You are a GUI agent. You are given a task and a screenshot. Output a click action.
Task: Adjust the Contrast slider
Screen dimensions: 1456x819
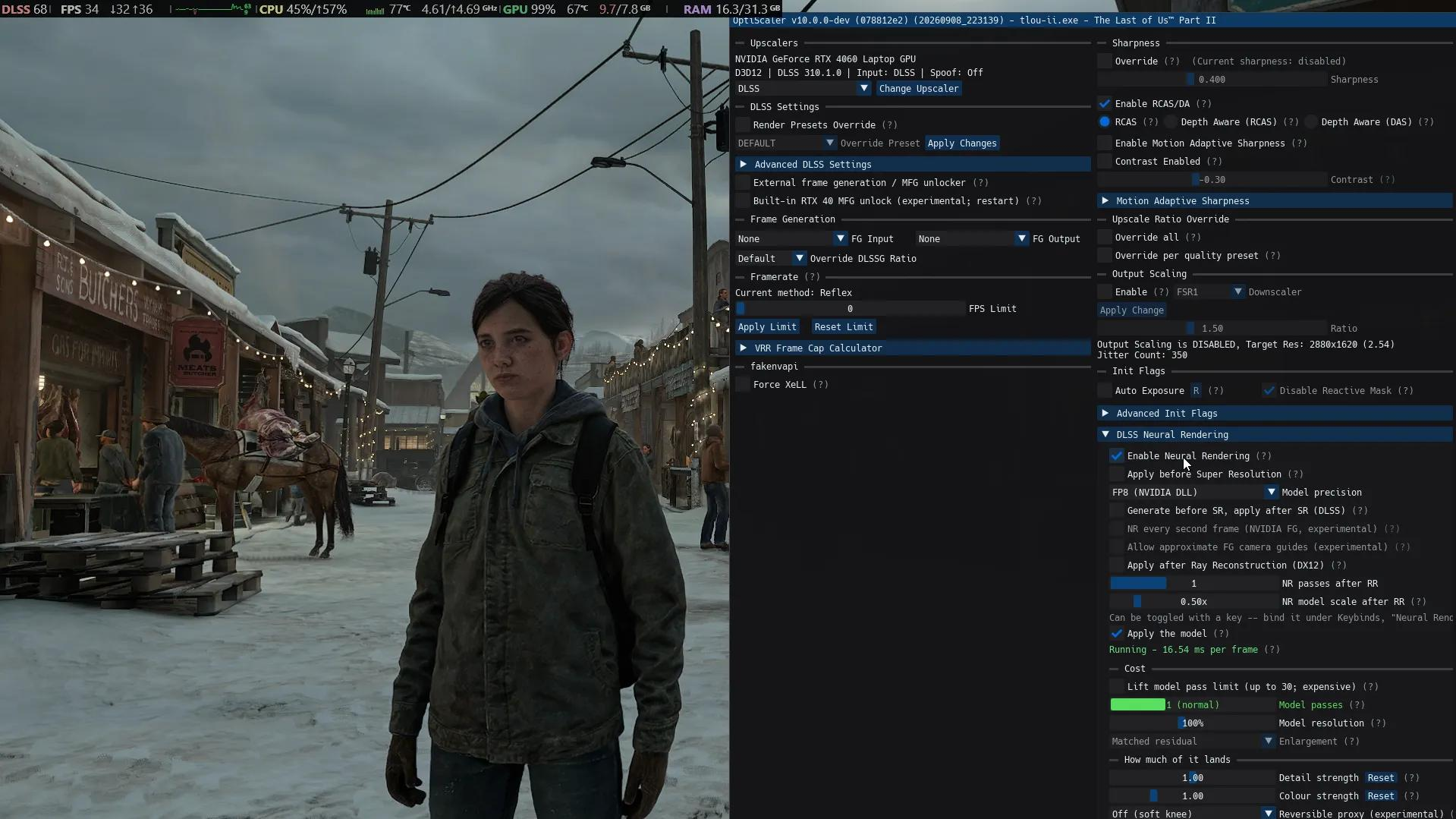1212,180
